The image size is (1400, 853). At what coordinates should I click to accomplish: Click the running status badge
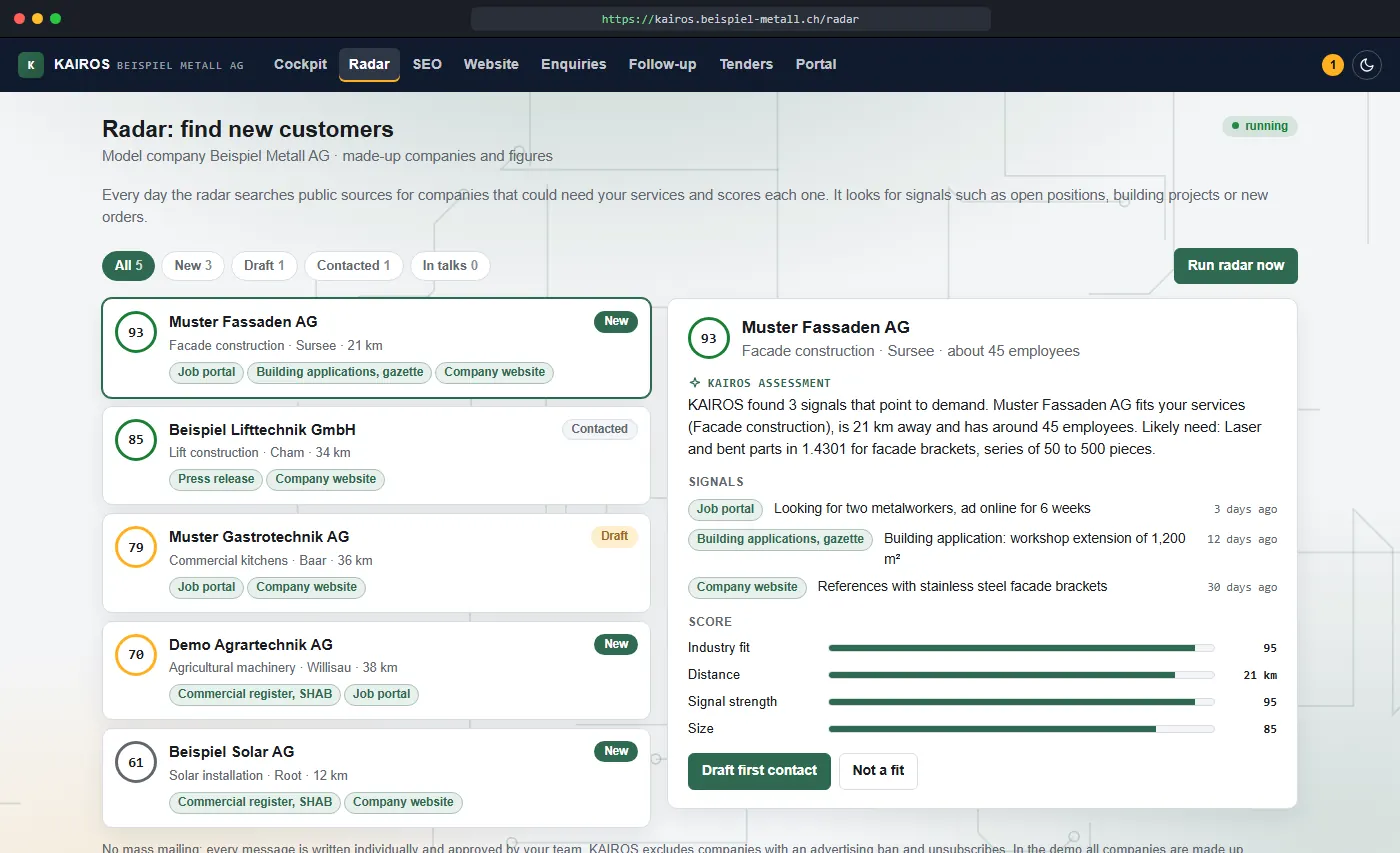(x=1260, y=126)
